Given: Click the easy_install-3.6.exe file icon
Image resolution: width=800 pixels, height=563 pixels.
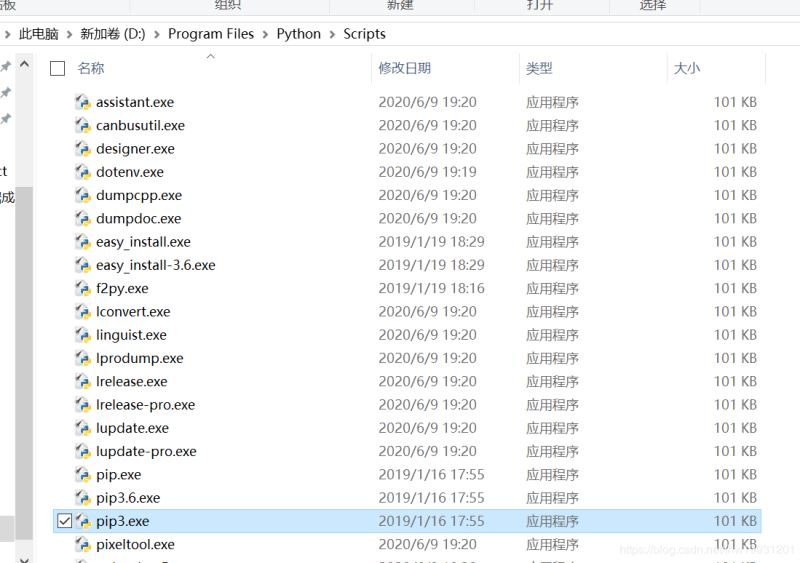Looking at the screenshot, I should click(83, 265).
